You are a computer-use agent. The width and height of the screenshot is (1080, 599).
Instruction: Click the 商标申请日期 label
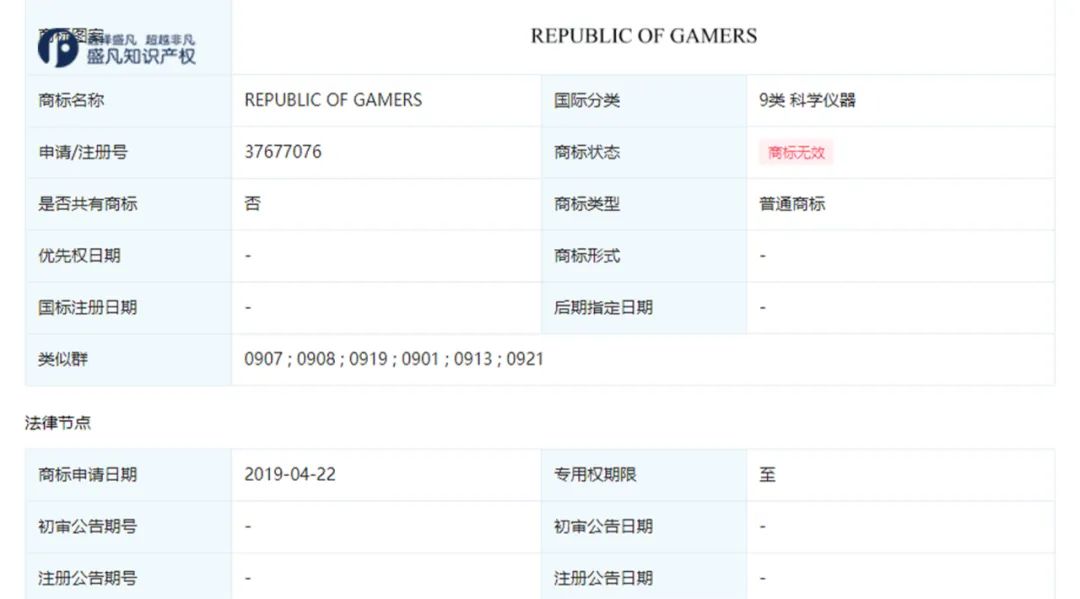[x=87, y=474]
